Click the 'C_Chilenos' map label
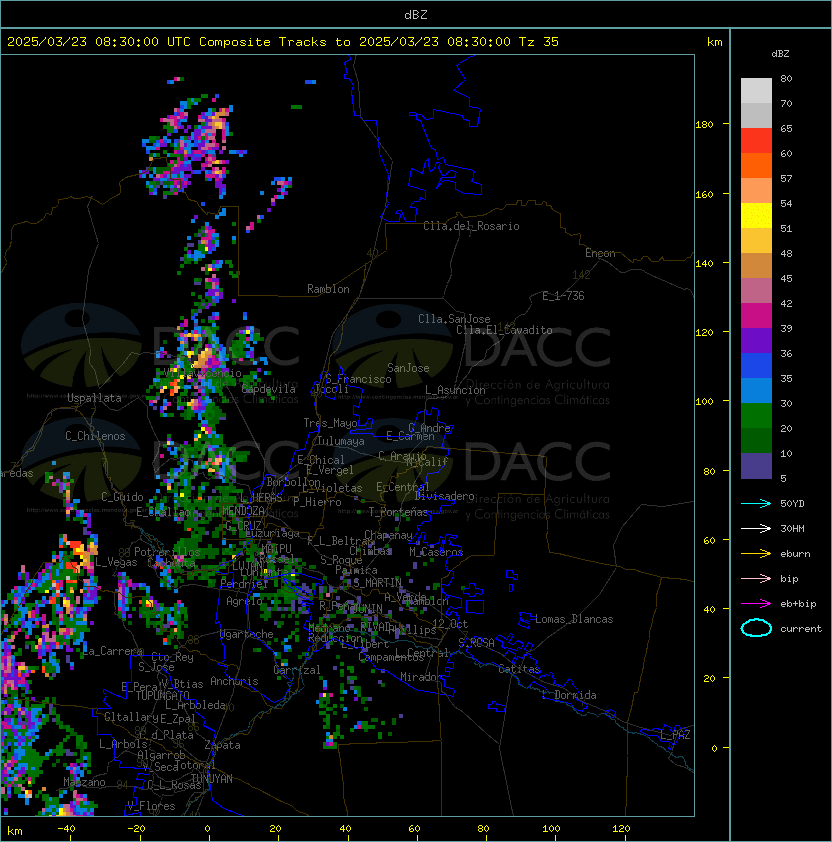This screenshot has width=832, height=842. pos(95,436)
